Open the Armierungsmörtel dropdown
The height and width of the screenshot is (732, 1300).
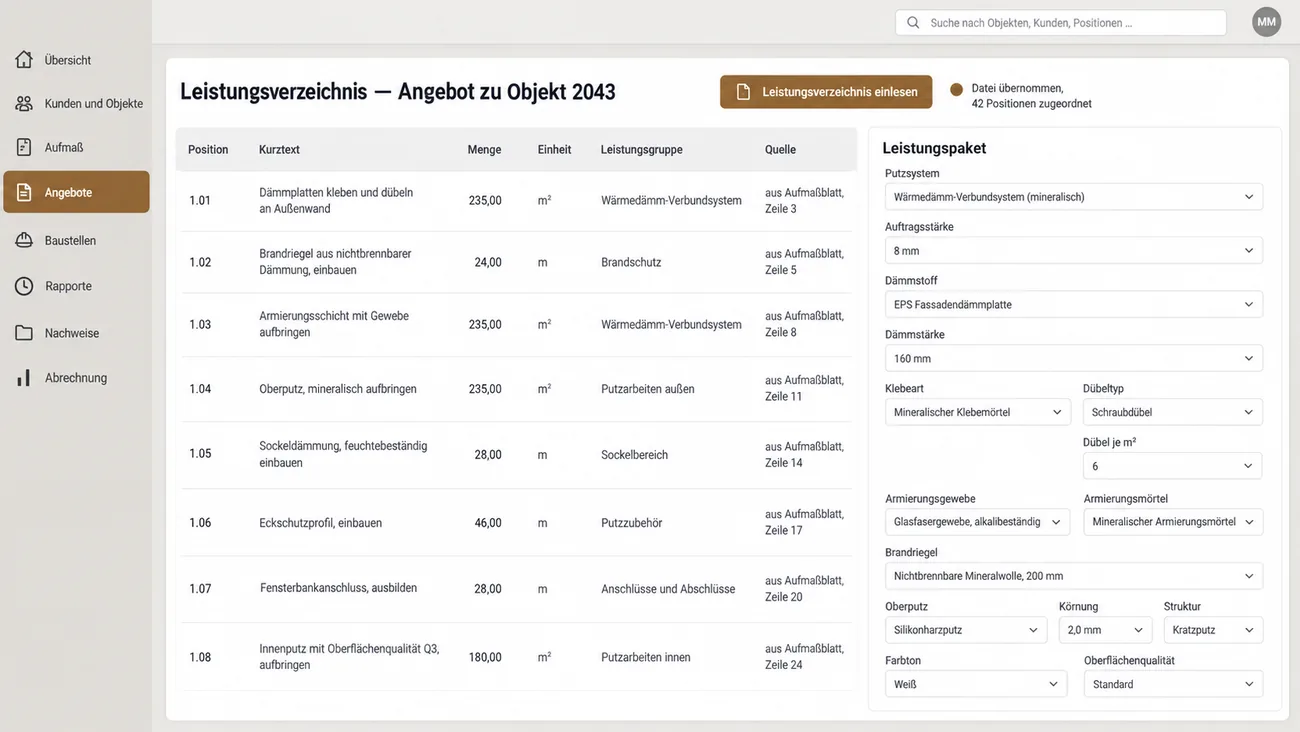1173,522
